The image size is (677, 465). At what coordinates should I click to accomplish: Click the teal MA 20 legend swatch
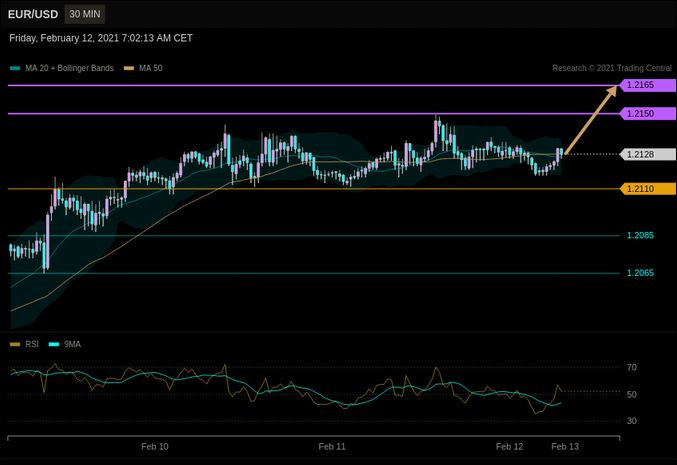[15, 68]
